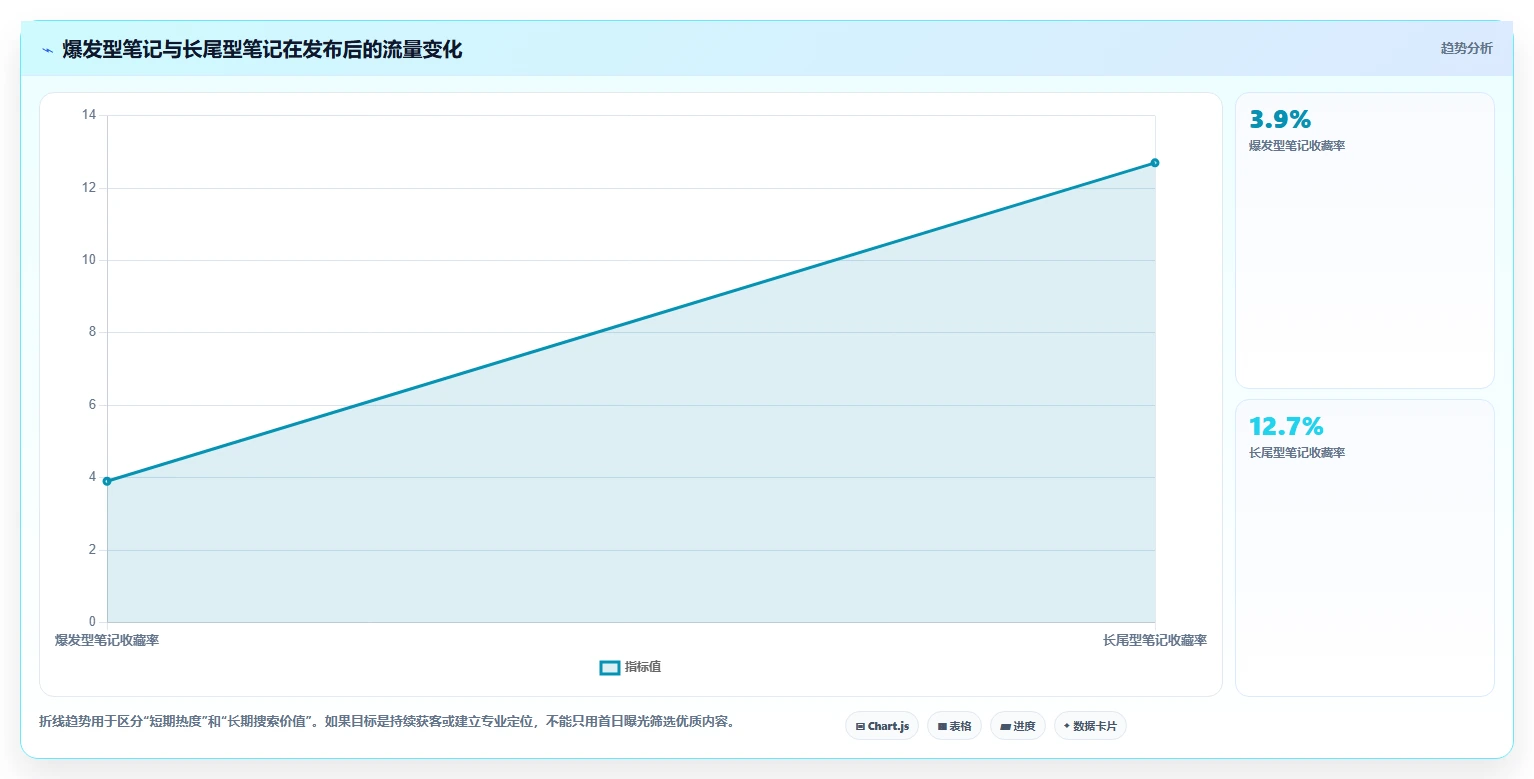Click the x-axis label 长尾型笔记收藏率
Image resolution: width=1534 pixels, height=779 pixels.
[x=1154, y=640]
